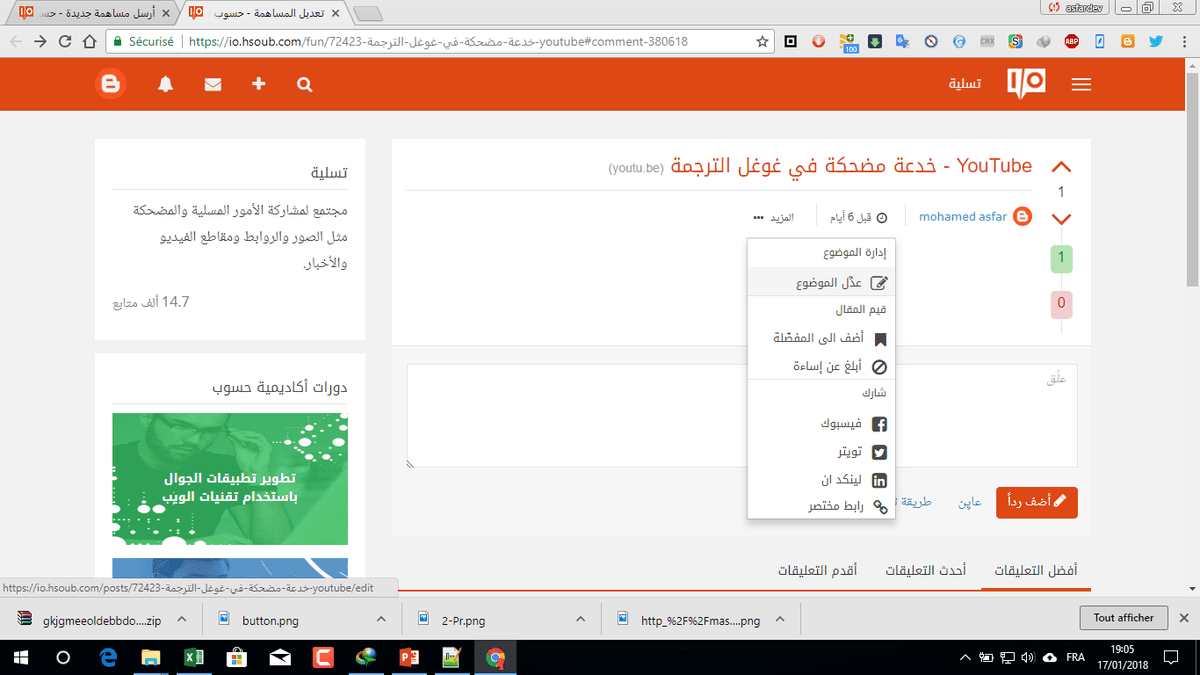Viewport: 1200px width, 675px height.
Task: Downvote the post with the down chevron
Action: [1061, 218]
